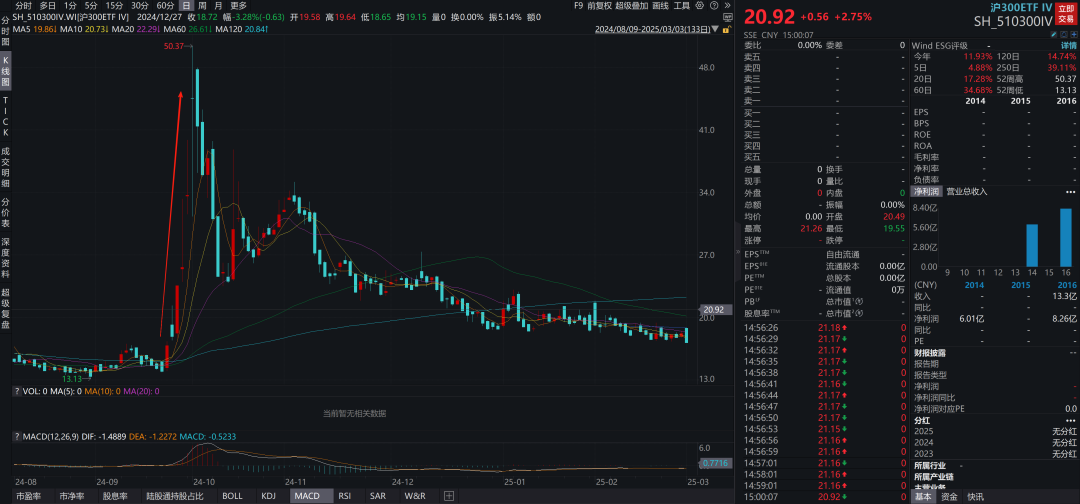
Task: Select the 5分 minute interval
Action: (x=91, y=5)
